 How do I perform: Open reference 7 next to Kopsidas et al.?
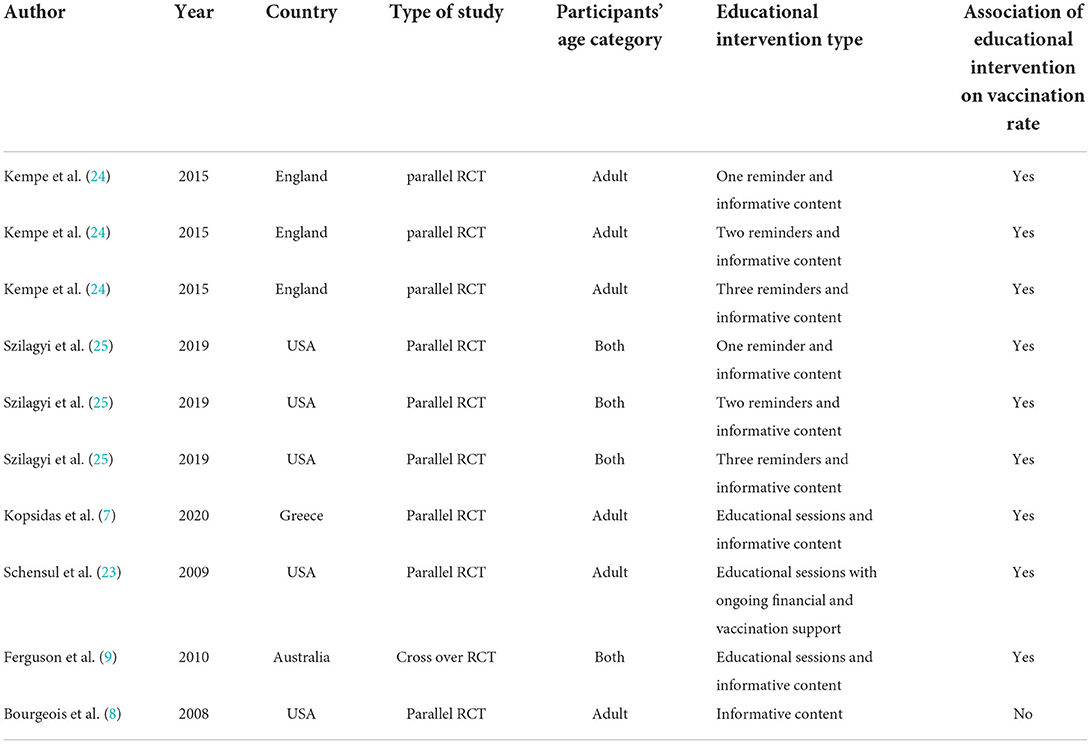pos(106,516)
